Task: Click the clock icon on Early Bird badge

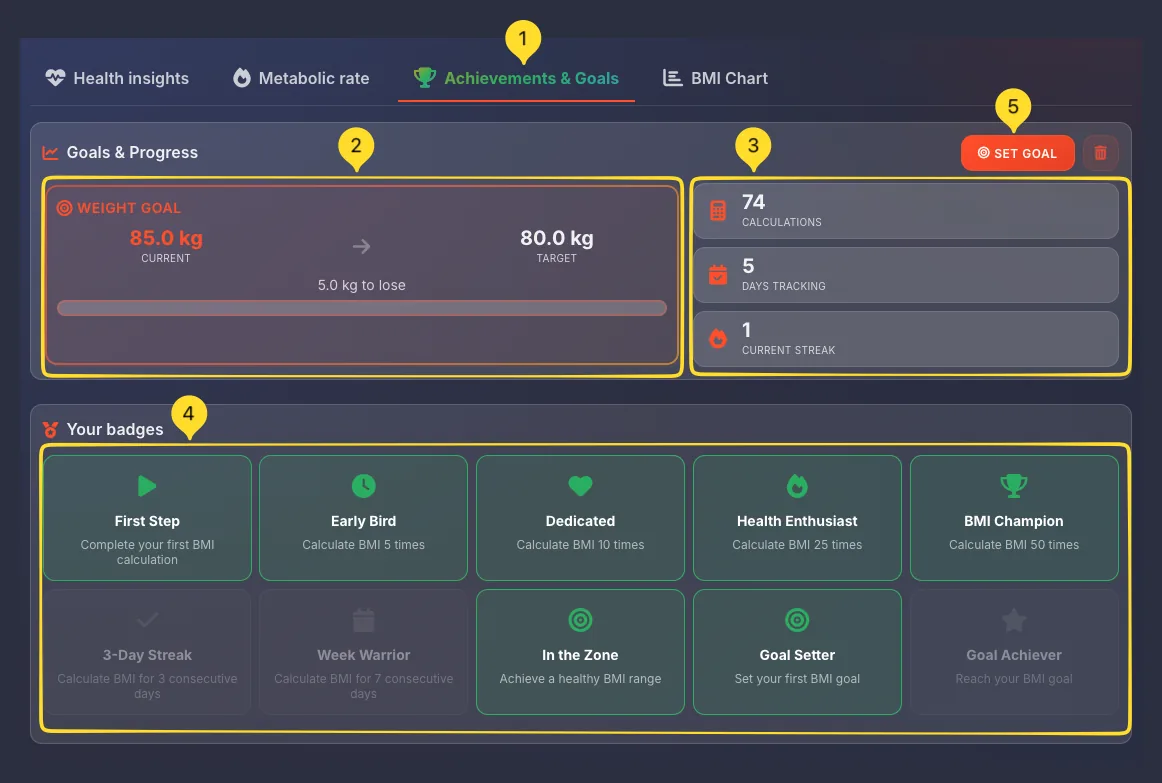Action: tap(363, 486)
